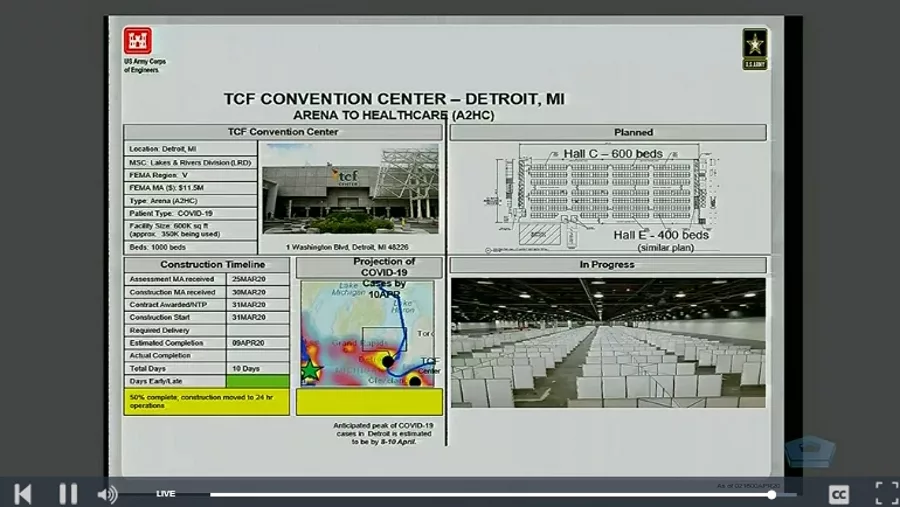This screenshot has width=900, height=507.
Task: Click the '25MAR20' date cell
Action: click(x=258, y=279)
